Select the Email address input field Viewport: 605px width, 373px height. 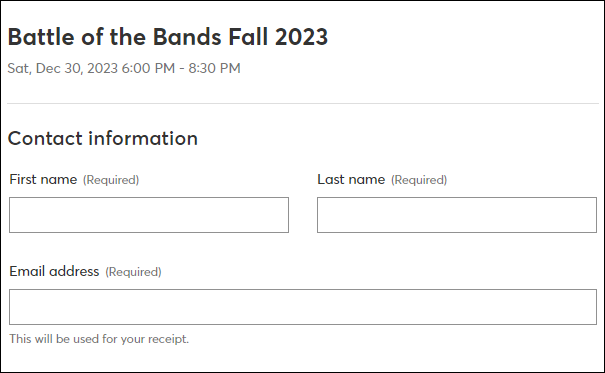point(303,307)
